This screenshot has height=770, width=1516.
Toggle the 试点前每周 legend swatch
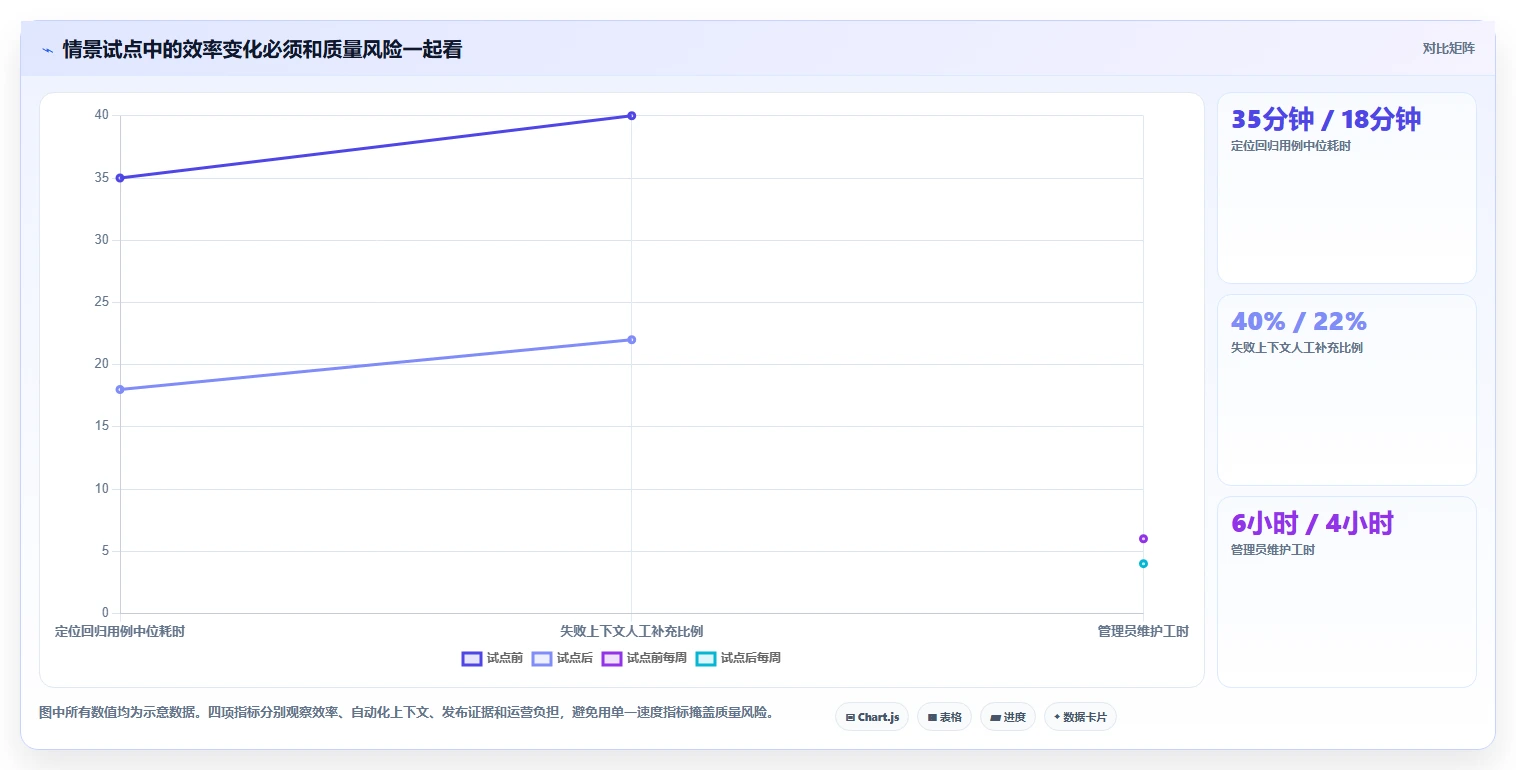click(x=612, y=658)
